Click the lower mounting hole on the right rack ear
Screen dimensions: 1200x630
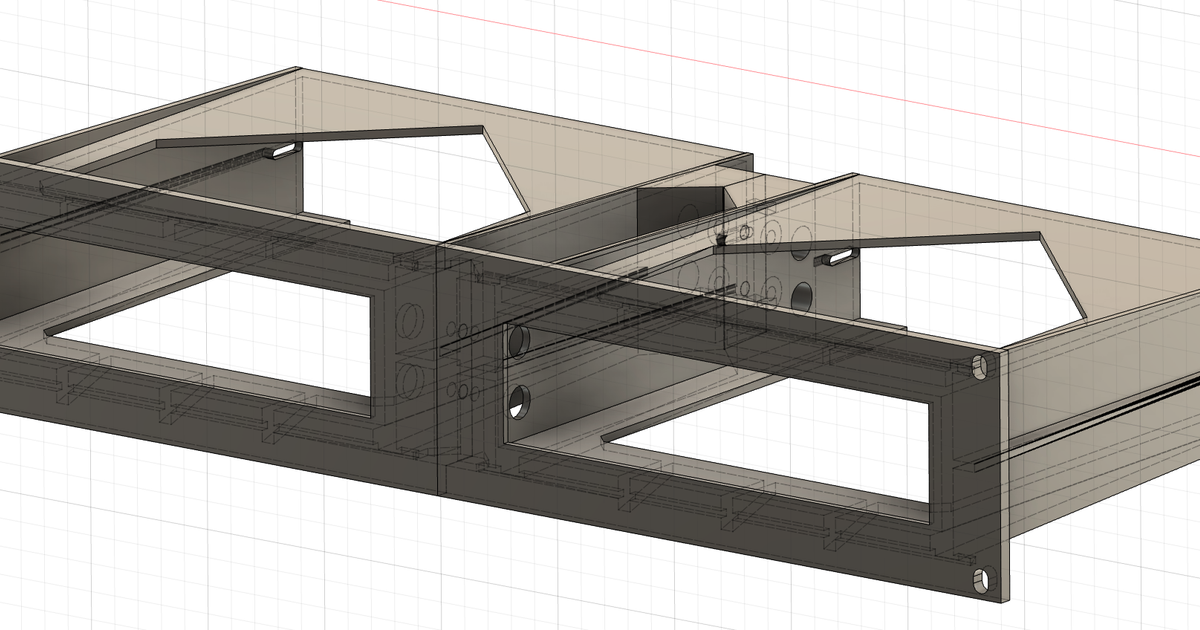click(x=981, y=578)
